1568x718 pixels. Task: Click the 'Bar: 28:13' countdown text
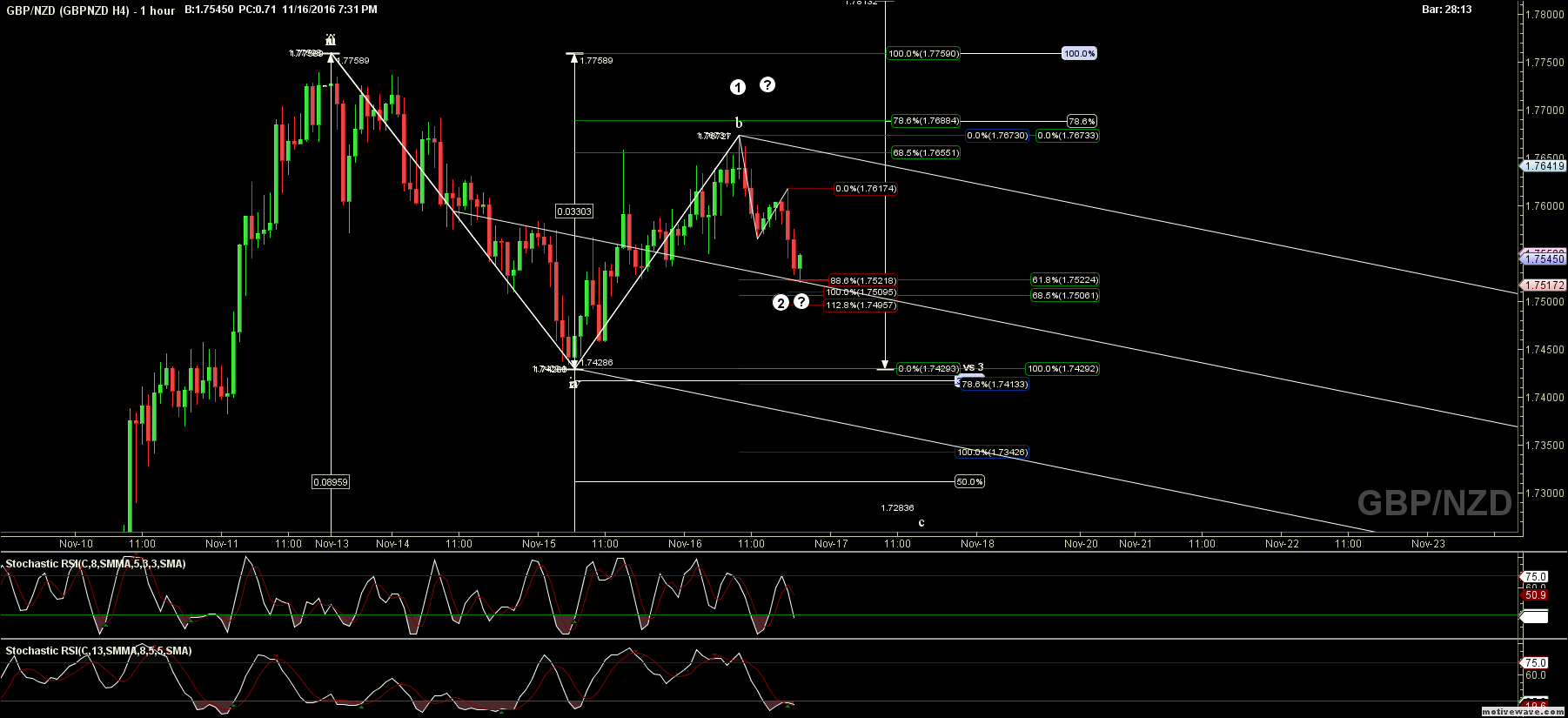pyautogui.click(x=1446, y=10)
